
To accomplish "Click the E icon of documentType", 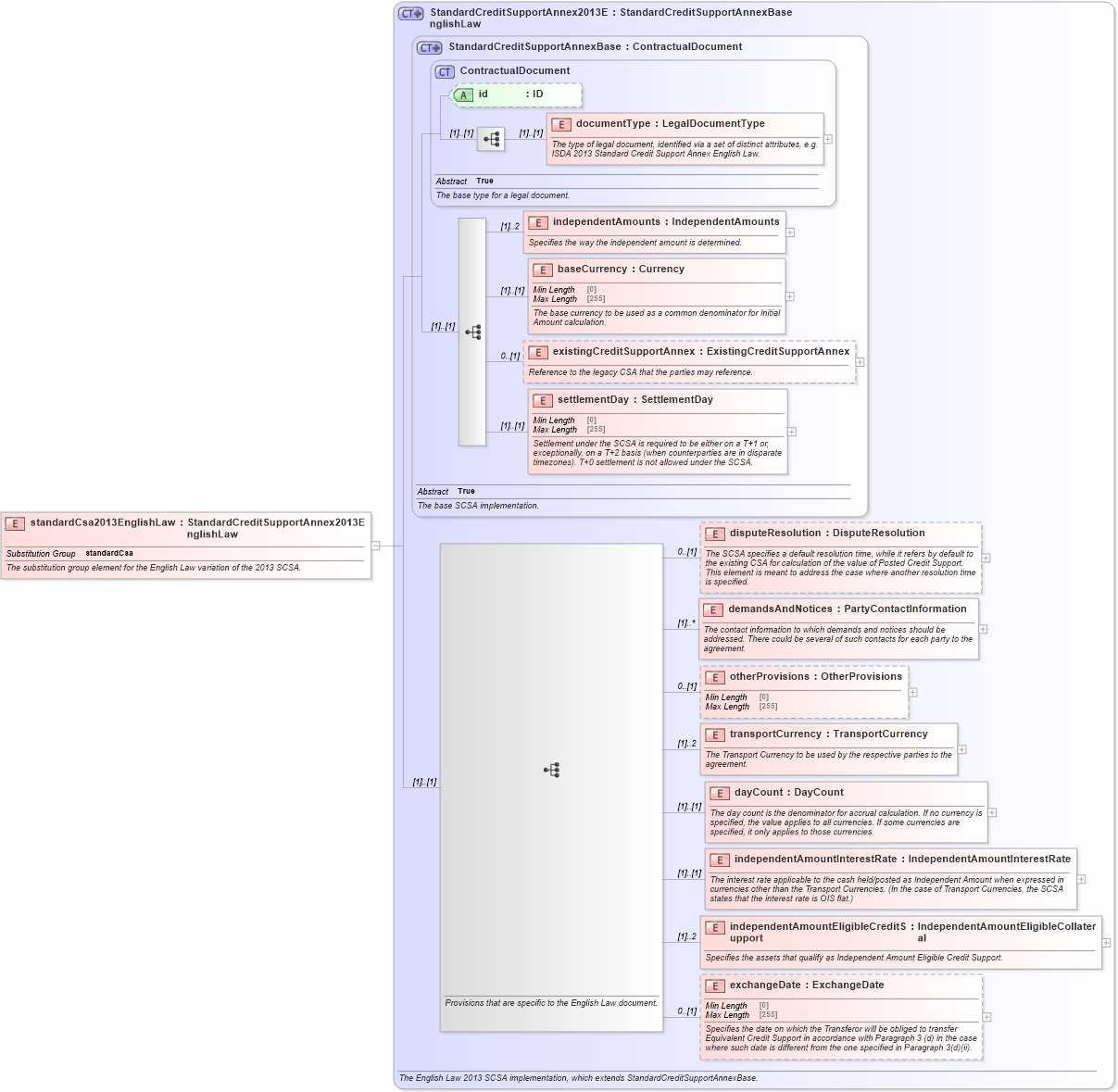I will coord(561,123).
